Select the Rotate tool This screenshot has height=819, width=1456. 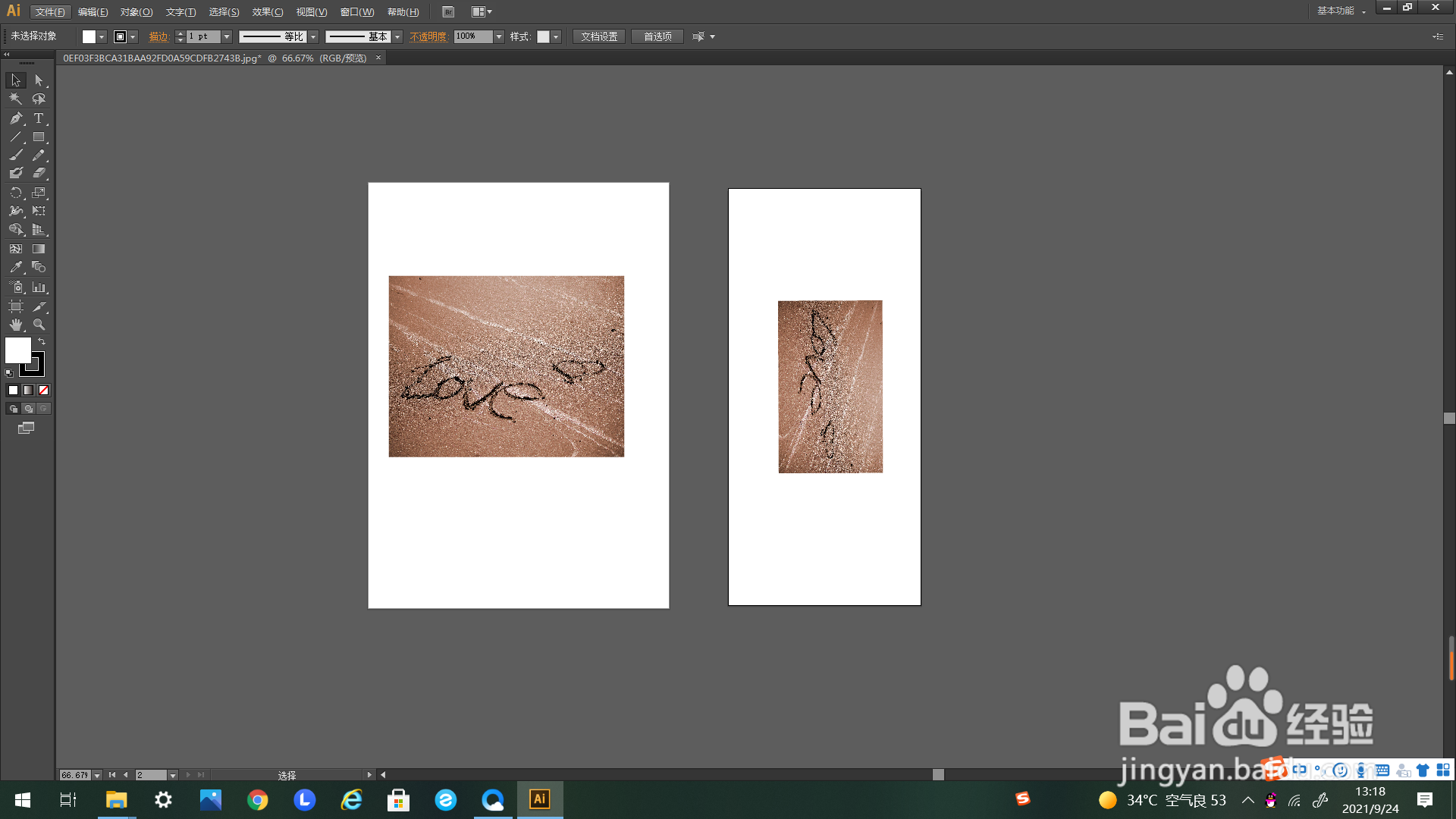[x=16, y=193]
